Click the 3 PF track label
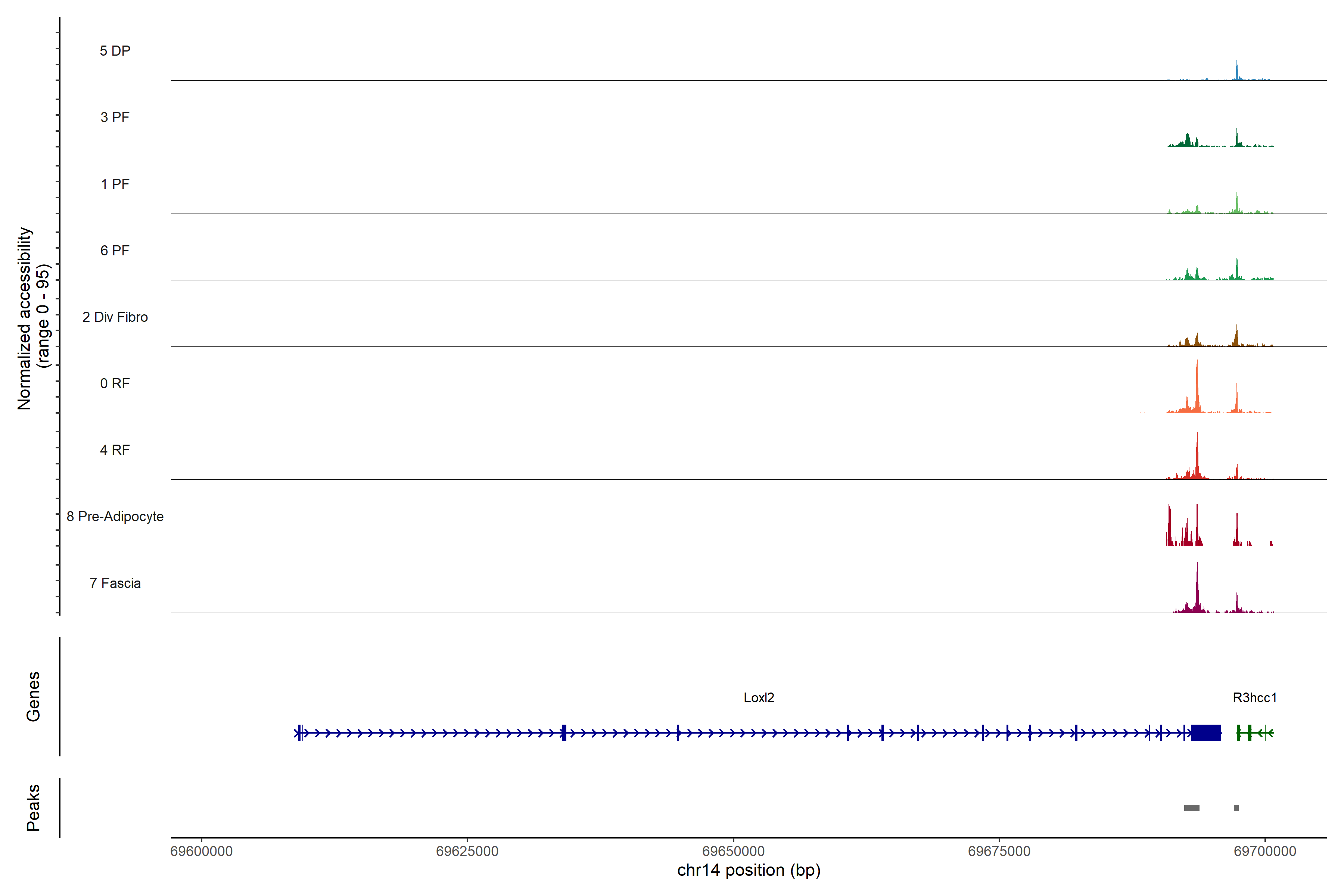This screenshot has height=896, width=1344. (x=115, y=117)
